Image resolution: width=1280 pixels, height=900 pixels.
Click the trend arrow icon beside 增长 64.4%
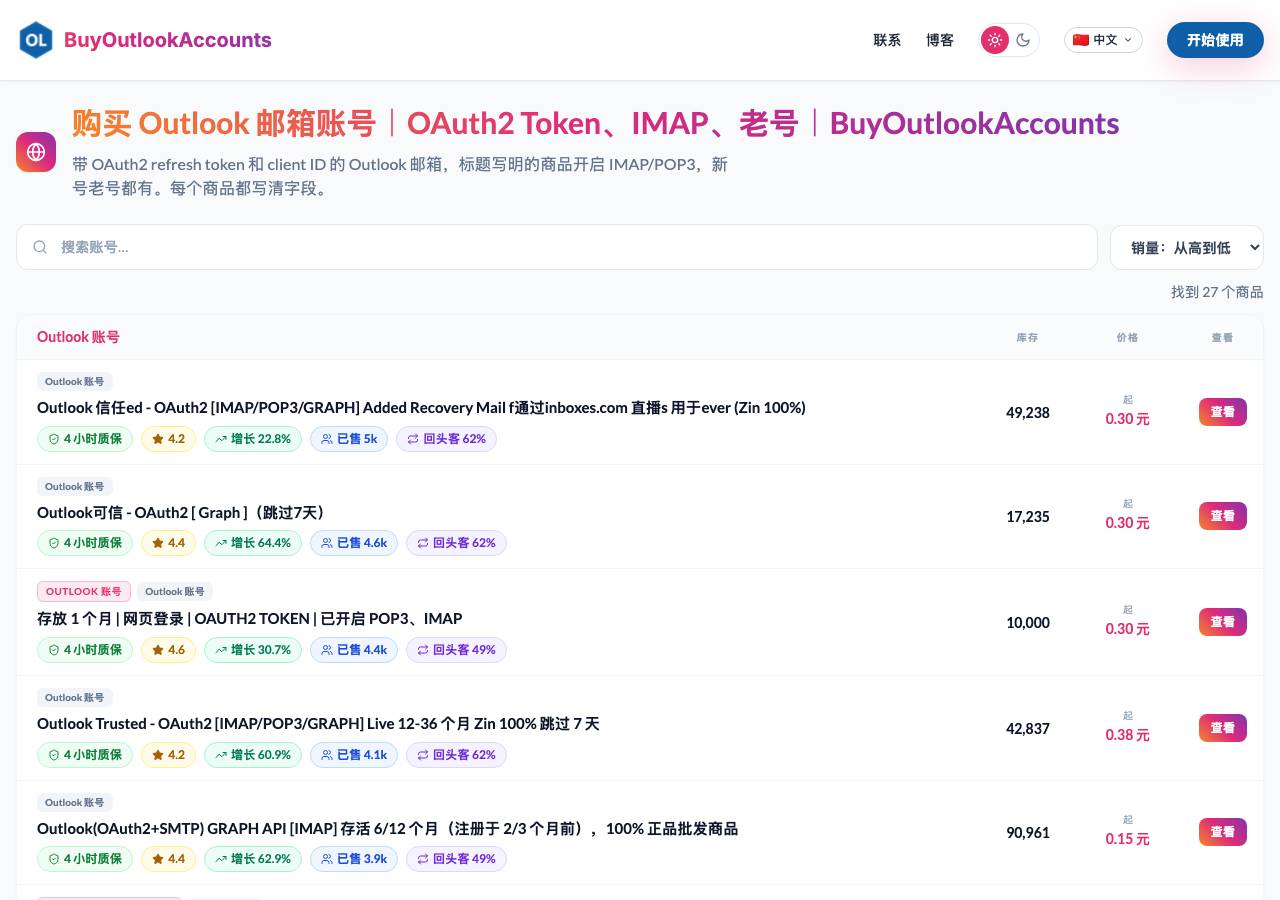click(221, 543)
